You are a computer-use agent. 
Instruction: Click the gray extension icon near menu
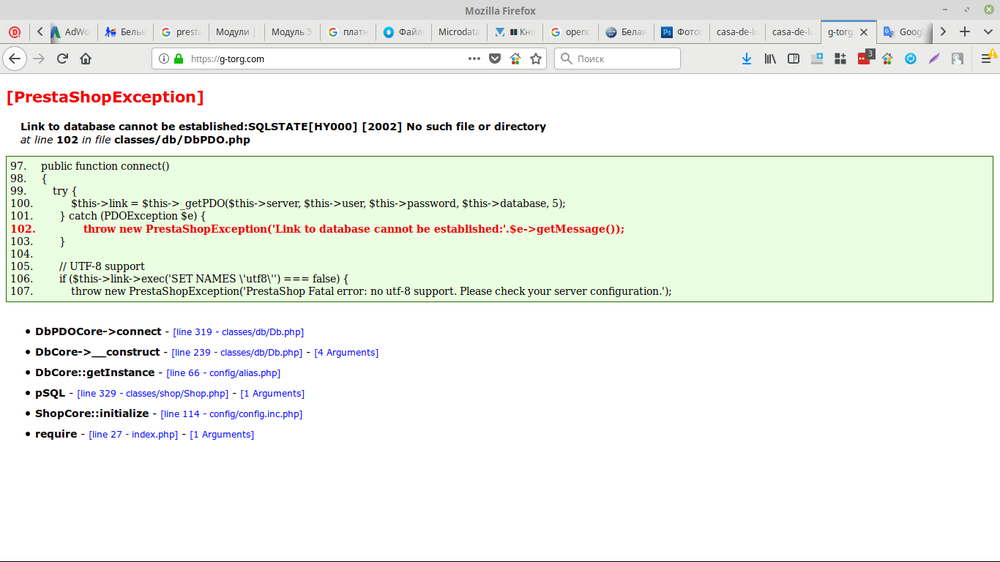957,59
